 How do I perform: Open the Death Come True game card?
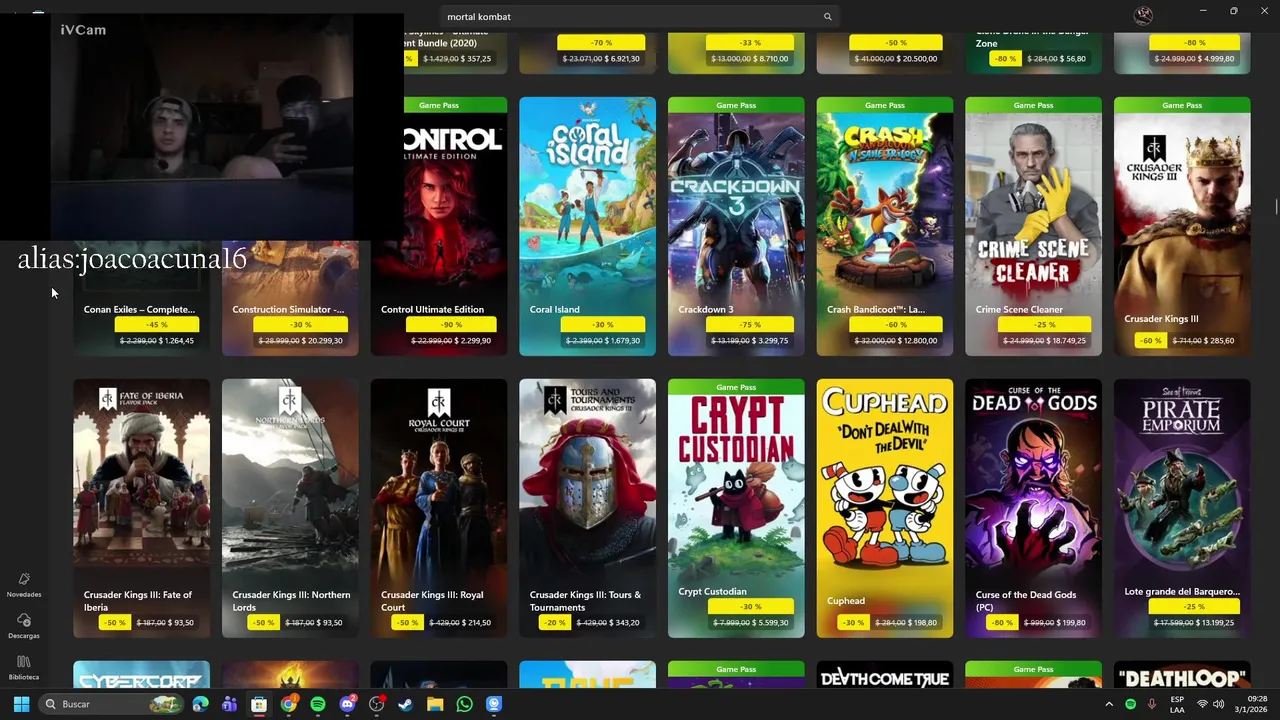pos(884,674)
